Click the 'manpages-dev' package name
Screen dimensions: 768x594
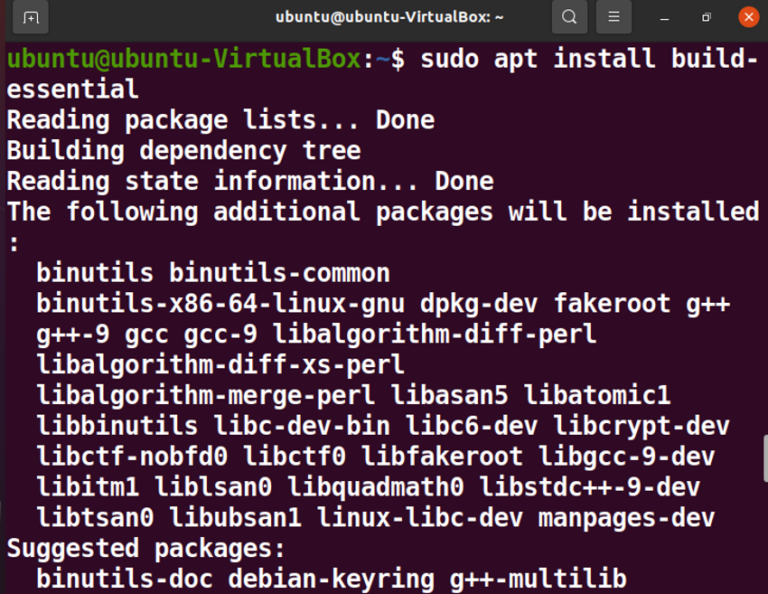pos(626,518)
